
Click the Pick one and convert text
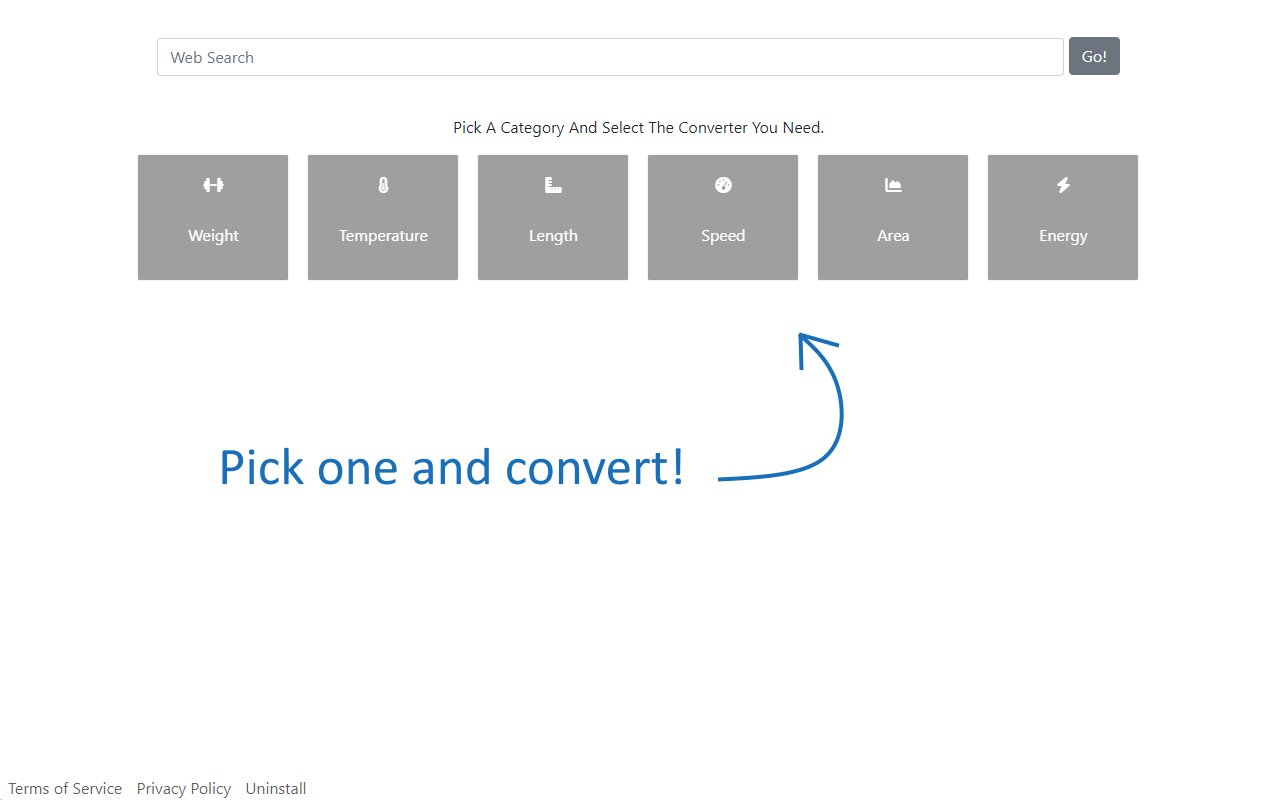[x=451, y=467]
